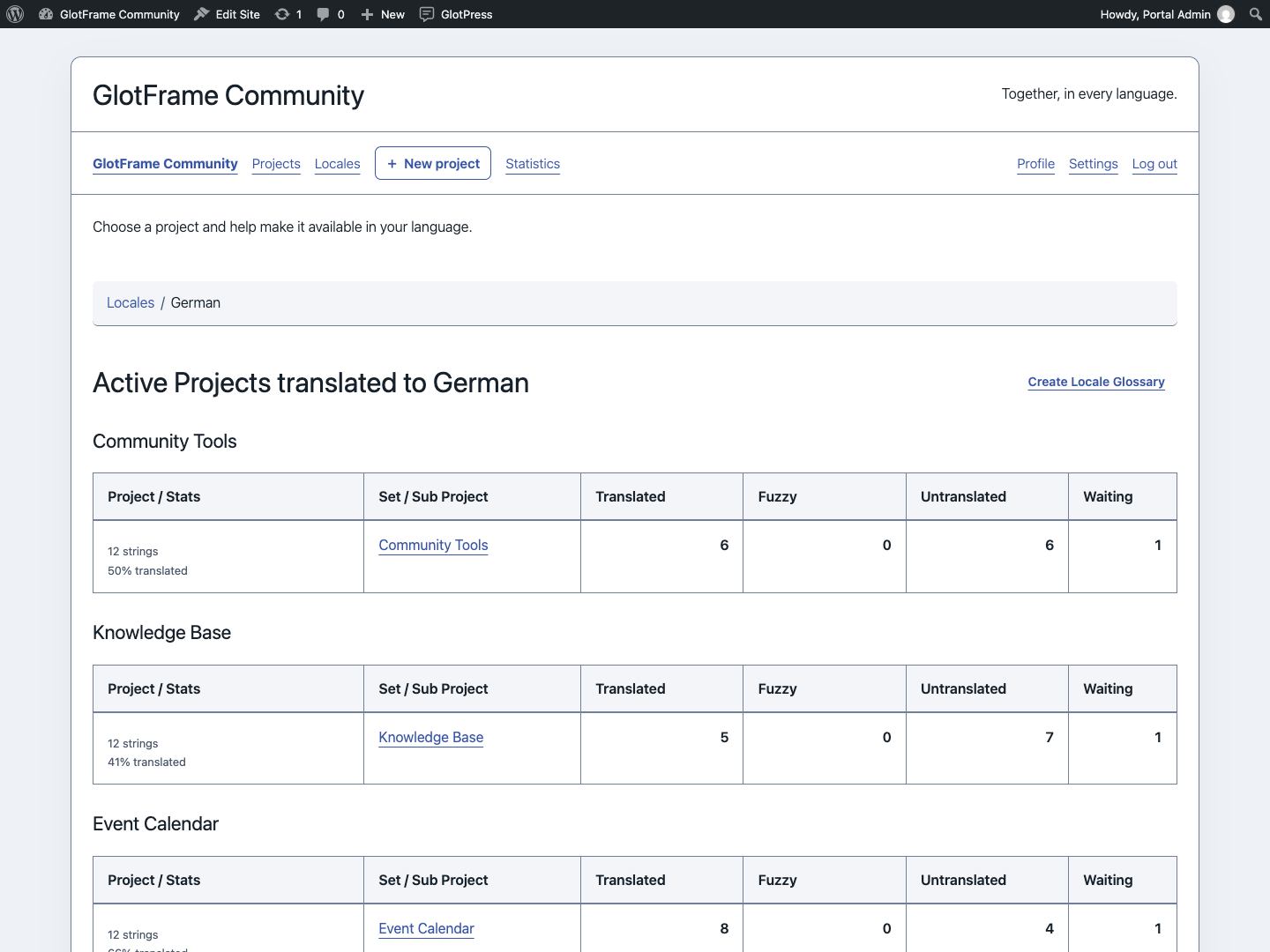Click the Waiting count for Community Tools
This screenshot has height=952, width=1270.
click(x=1158, y=546)
